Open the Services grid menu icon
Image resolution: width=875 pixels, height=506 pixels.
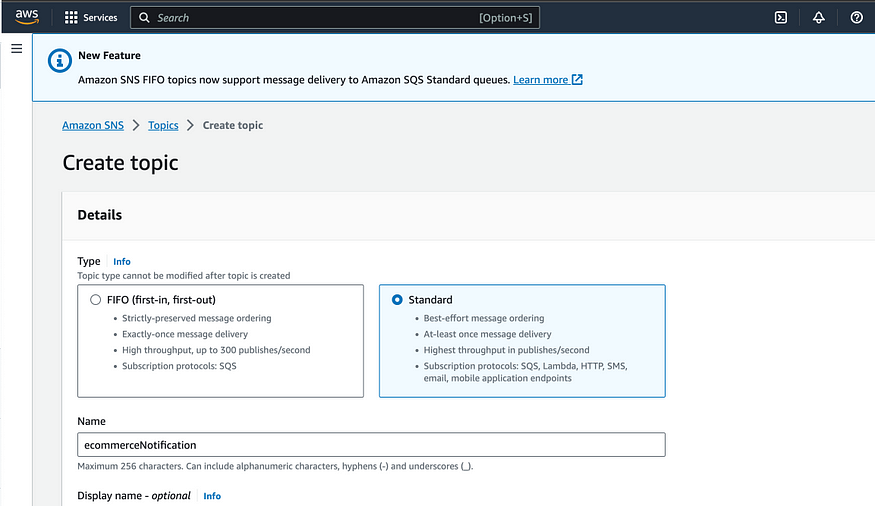tap(71, 17)
